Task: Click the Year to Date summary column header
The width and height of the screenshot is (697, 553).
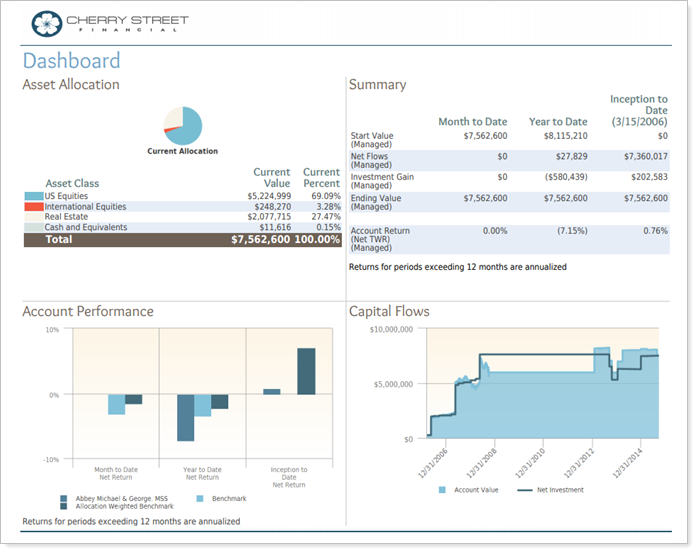Action: (556, 122)
